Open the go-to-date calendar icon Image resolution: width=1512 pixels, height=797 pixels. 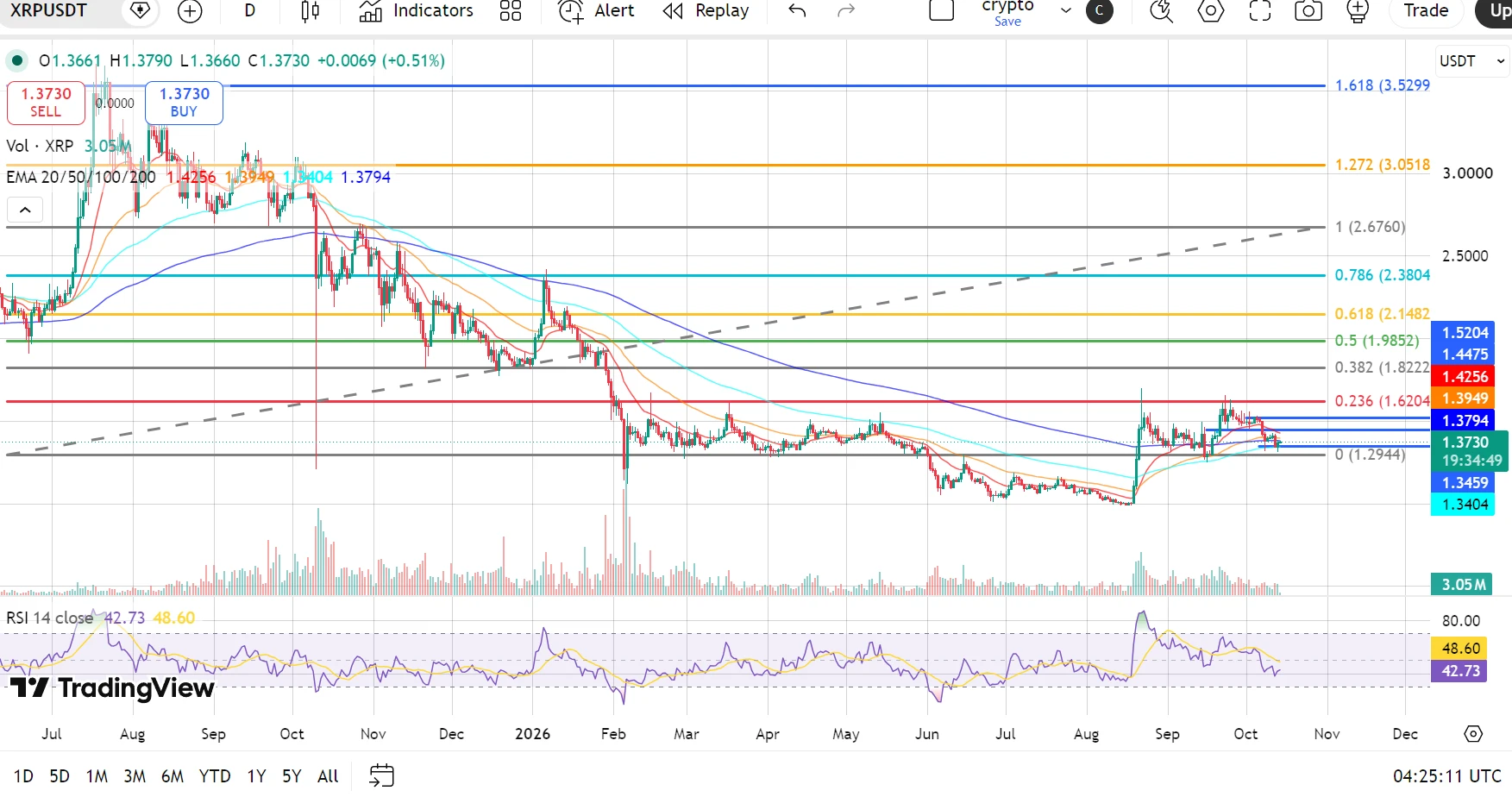pos(381,775)
